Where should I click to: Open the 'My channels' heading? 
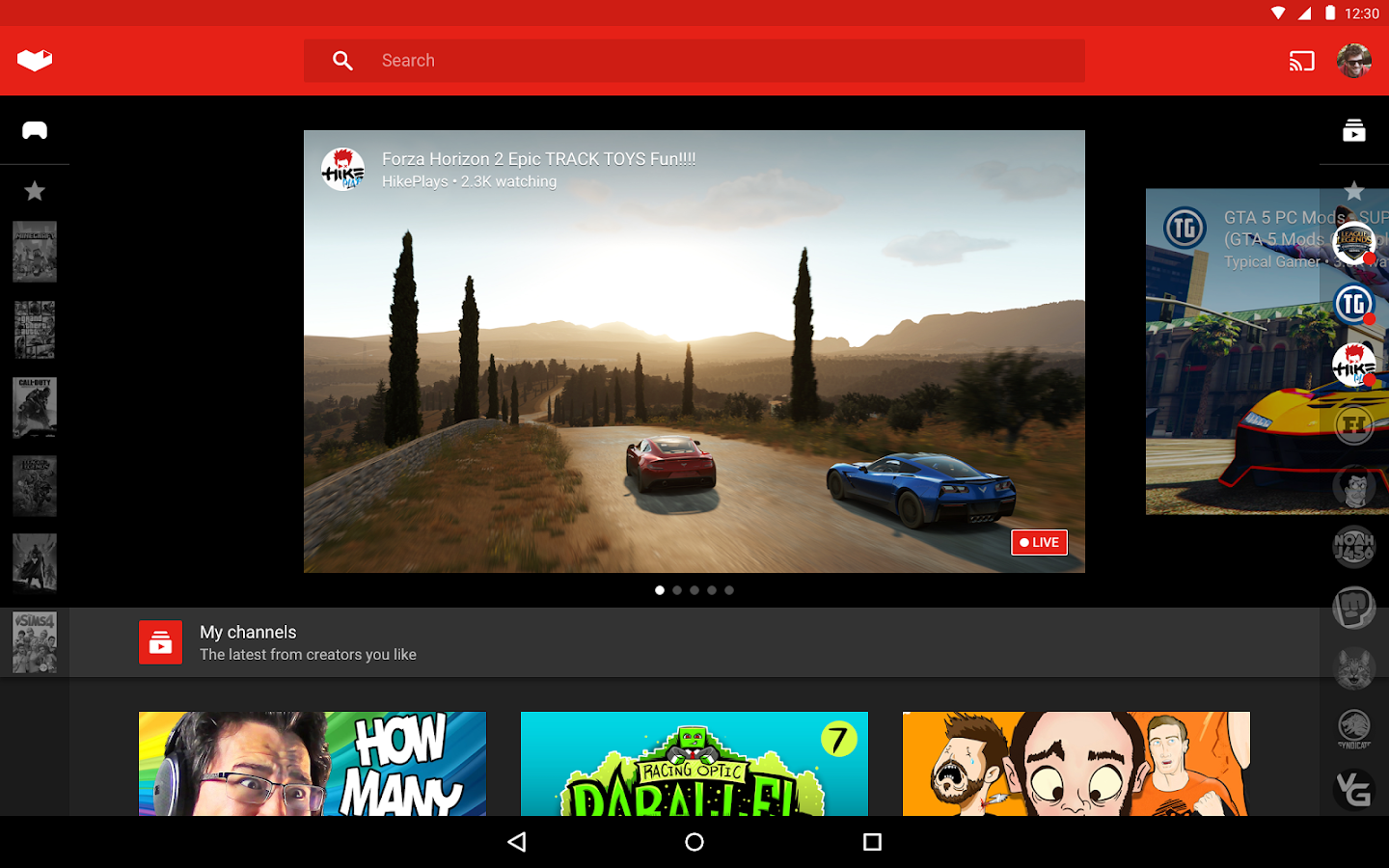(x=248, y=632)
